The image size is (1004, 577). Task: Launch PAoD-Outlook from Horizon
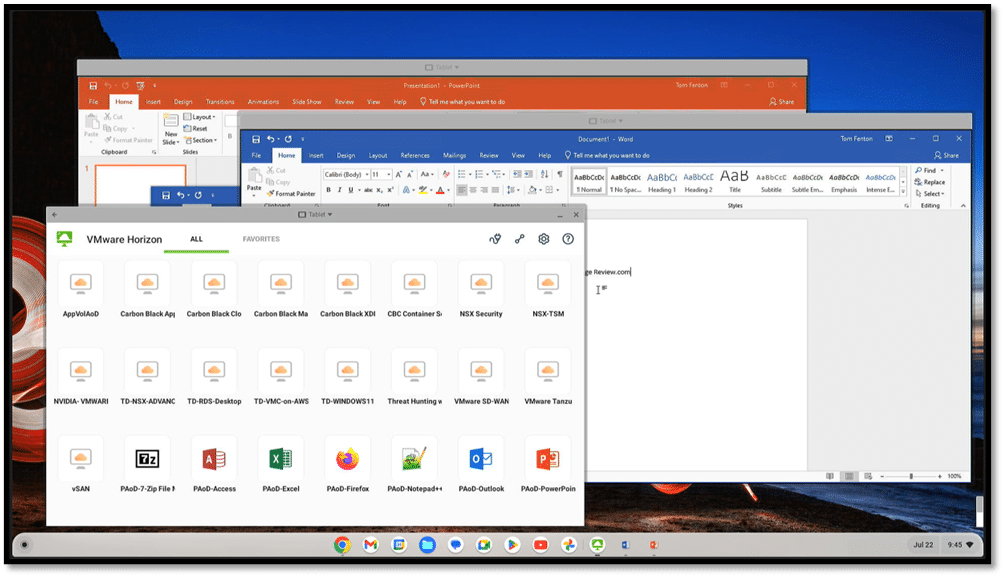point(481,464)
